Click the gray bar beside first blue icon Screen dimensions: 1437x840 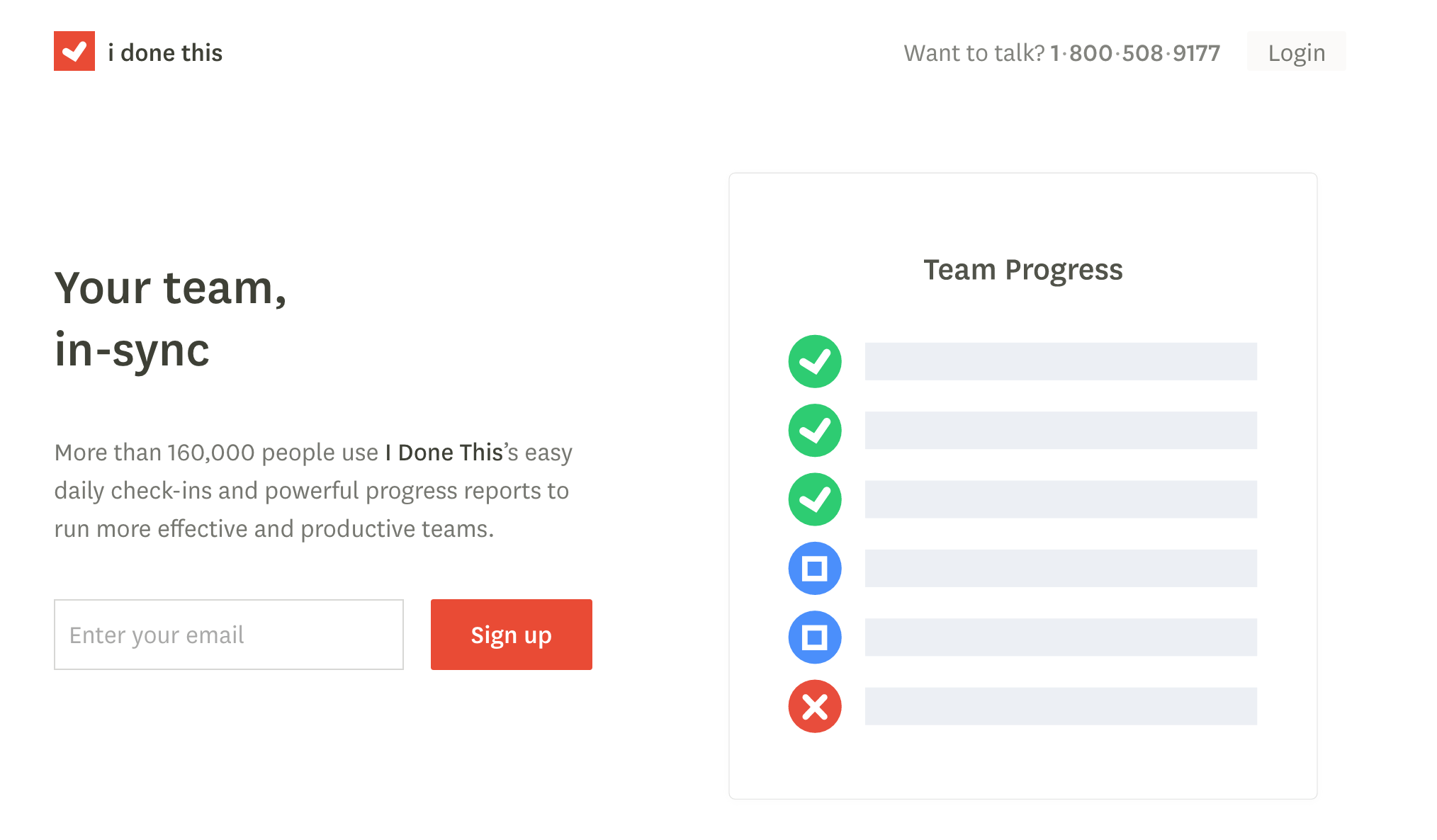point(1061,568)
